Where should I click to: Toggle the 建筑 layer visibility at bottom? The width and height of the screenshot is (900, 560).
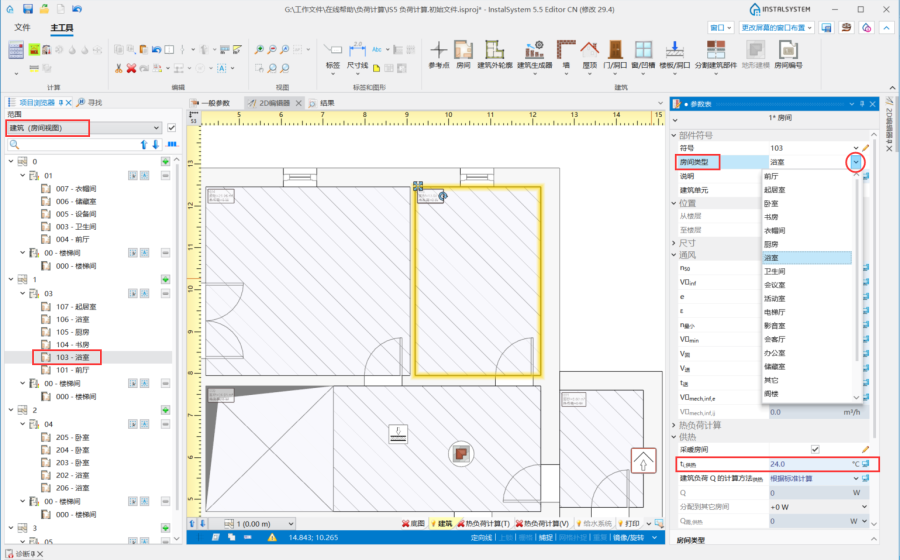pos(439,523)
